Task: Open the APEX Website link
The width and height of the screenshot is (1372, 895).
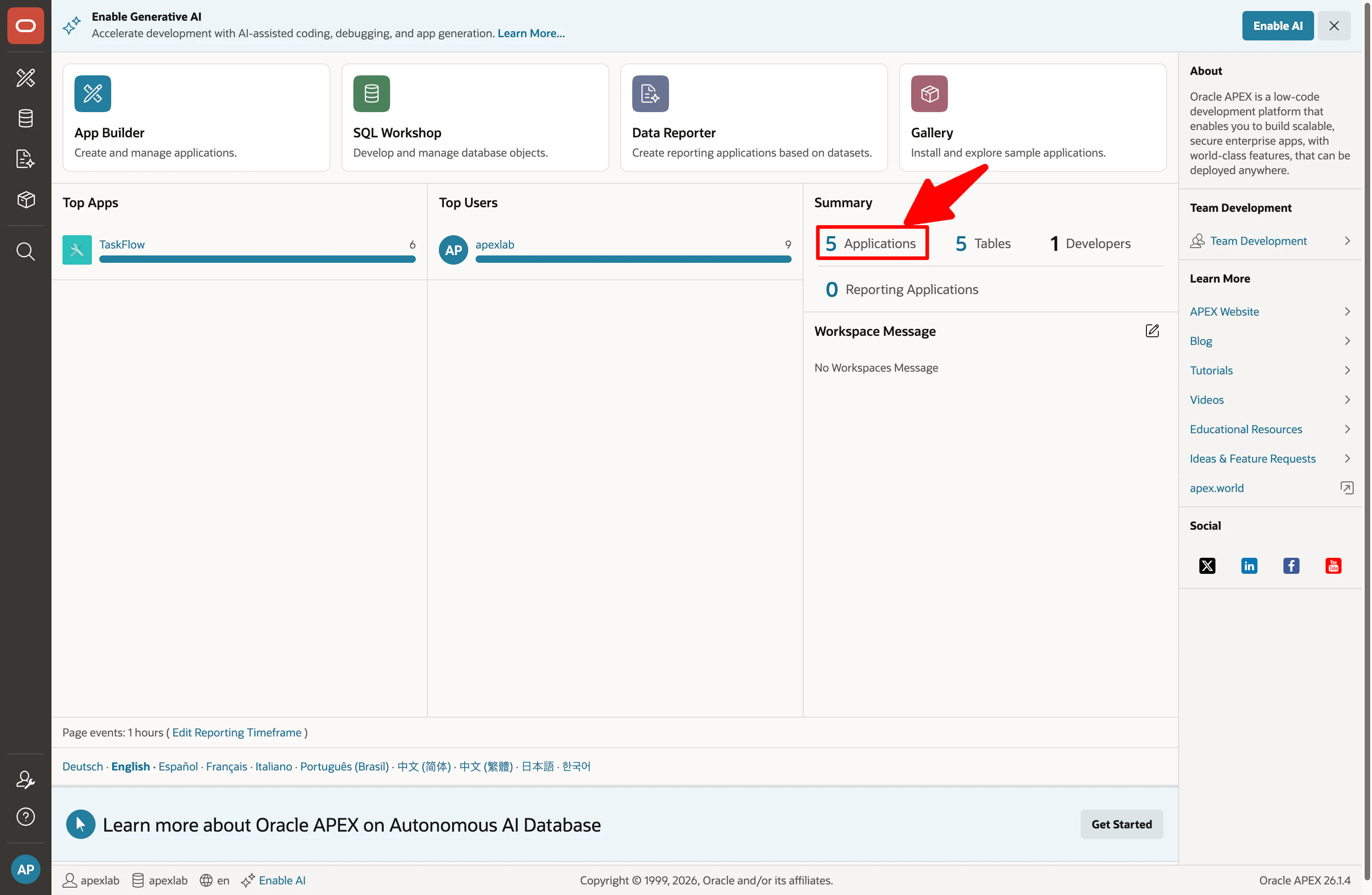Action: pyautogui.click(x=1225, y=311)
